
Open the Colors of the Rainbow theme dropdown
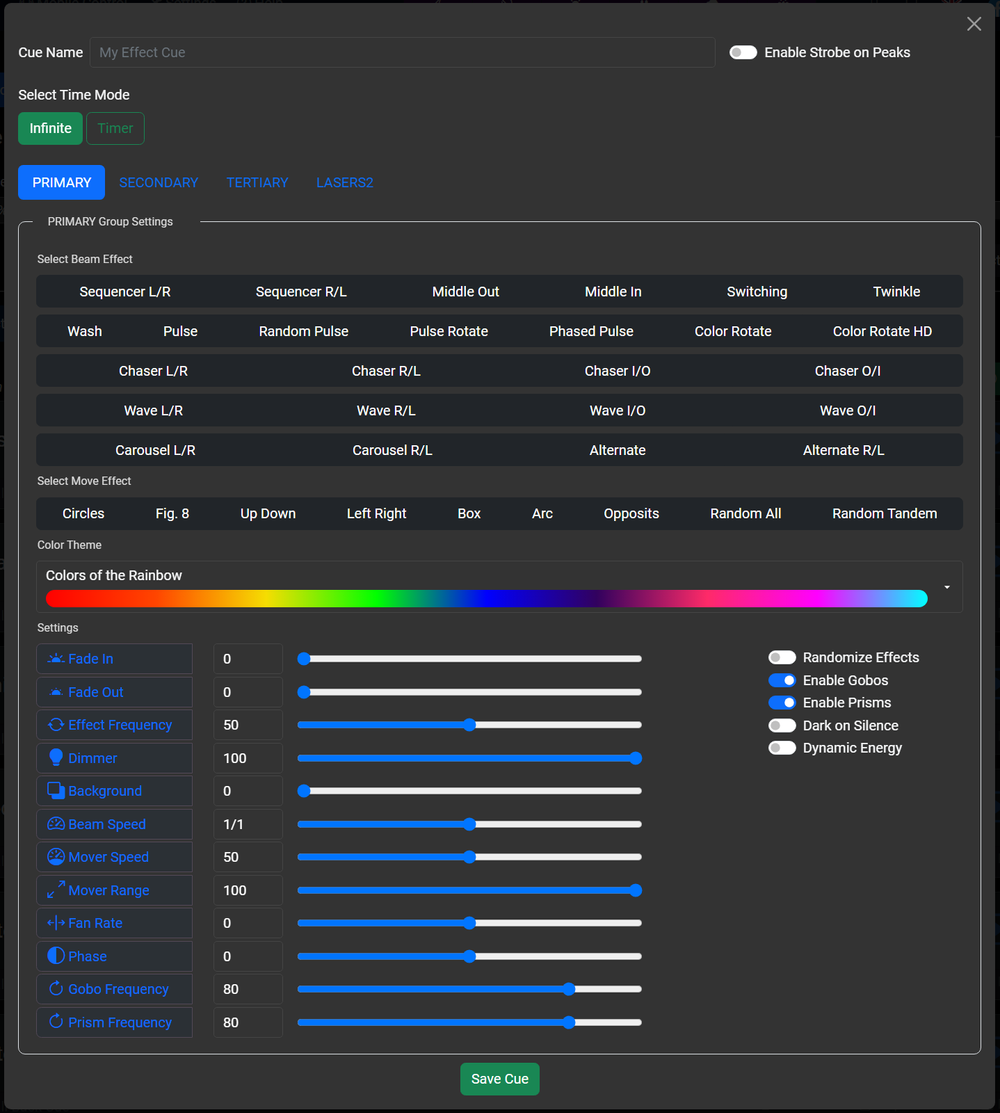point(946,586)
